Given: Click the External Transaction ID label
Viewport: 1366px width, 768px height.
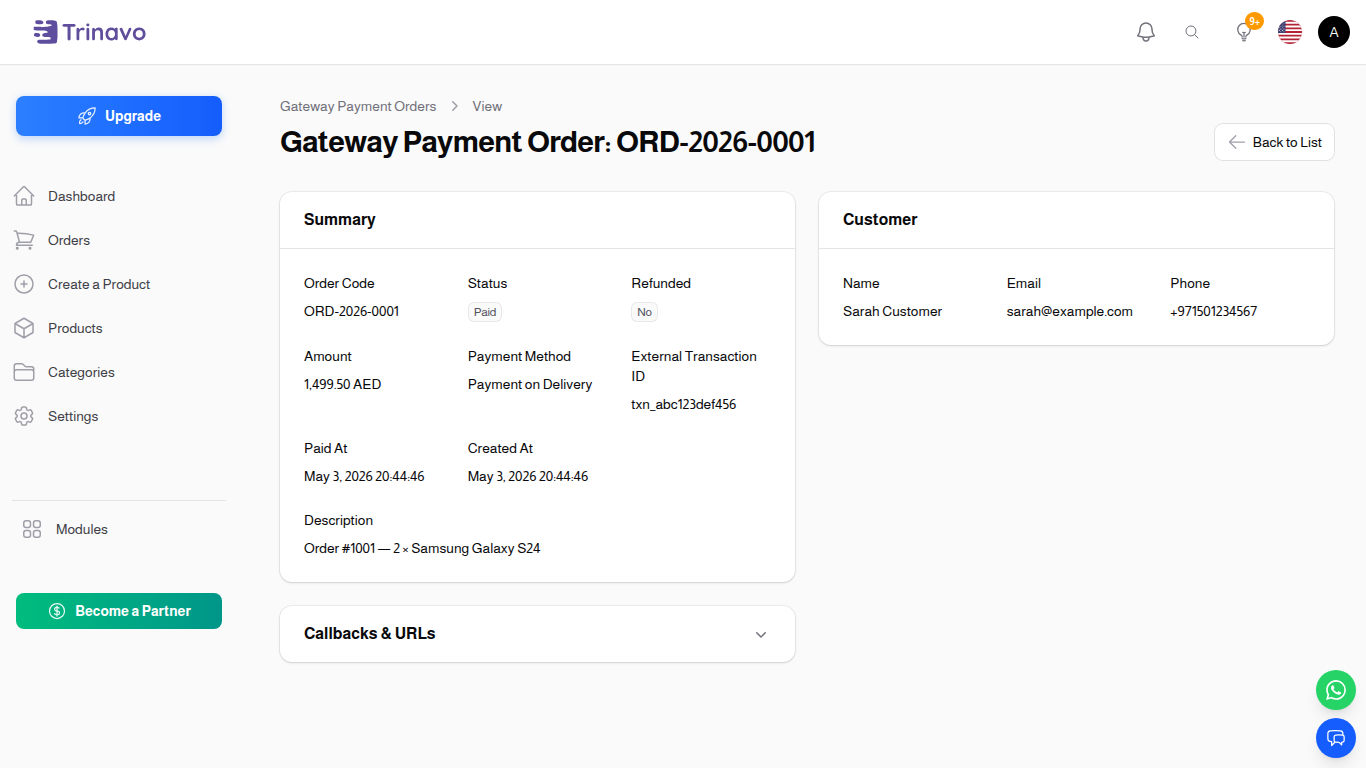Looking at the screenshot, I should (694, 366).
